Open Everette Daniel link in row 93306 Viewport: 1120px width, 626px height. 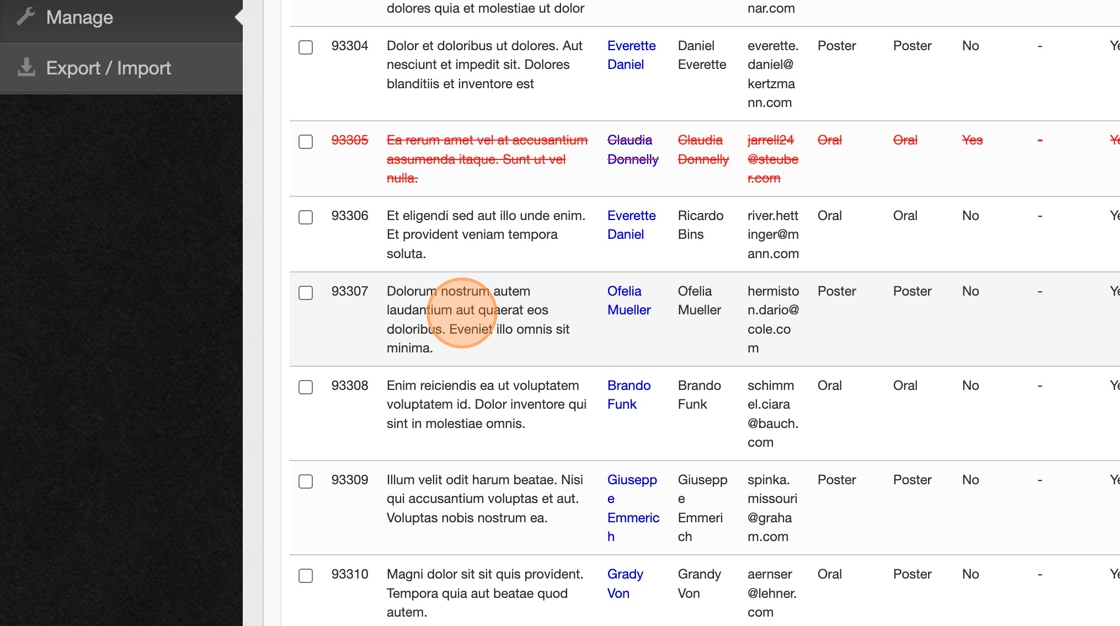coord(631,225)
